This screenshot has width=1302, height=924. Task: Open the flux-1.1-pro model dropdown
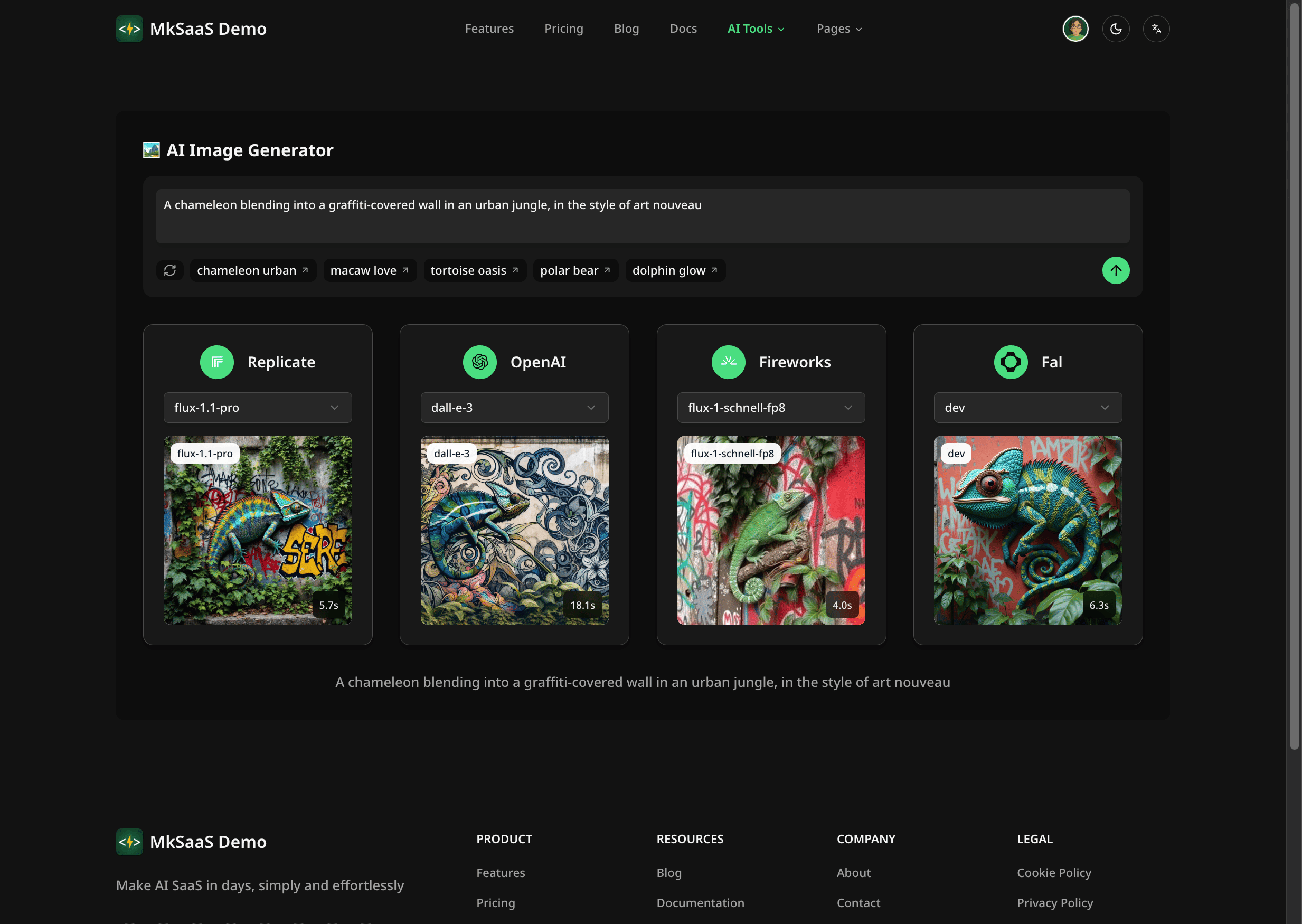(257, 408)
